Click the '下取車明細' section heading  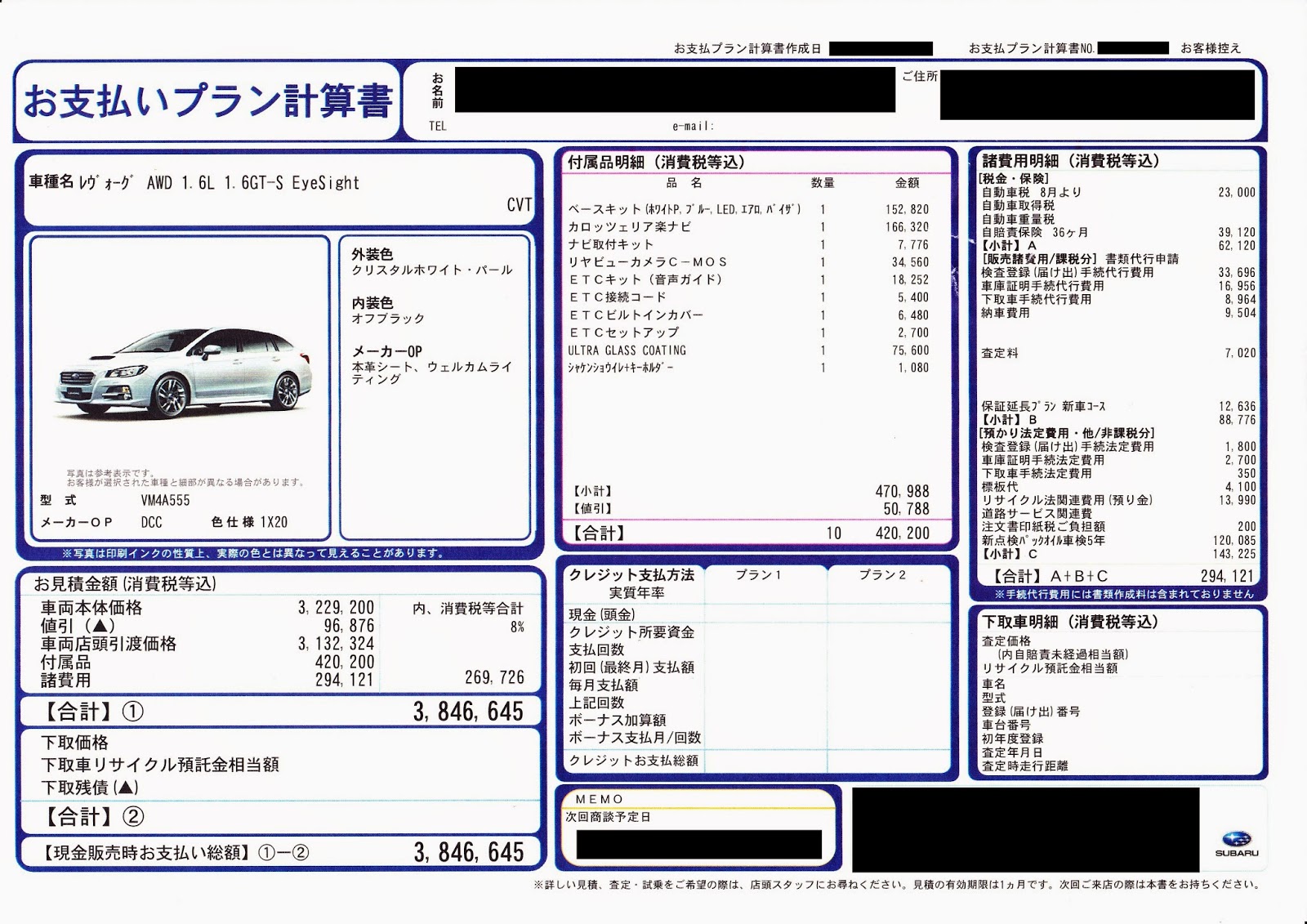tap(1070, 622)
